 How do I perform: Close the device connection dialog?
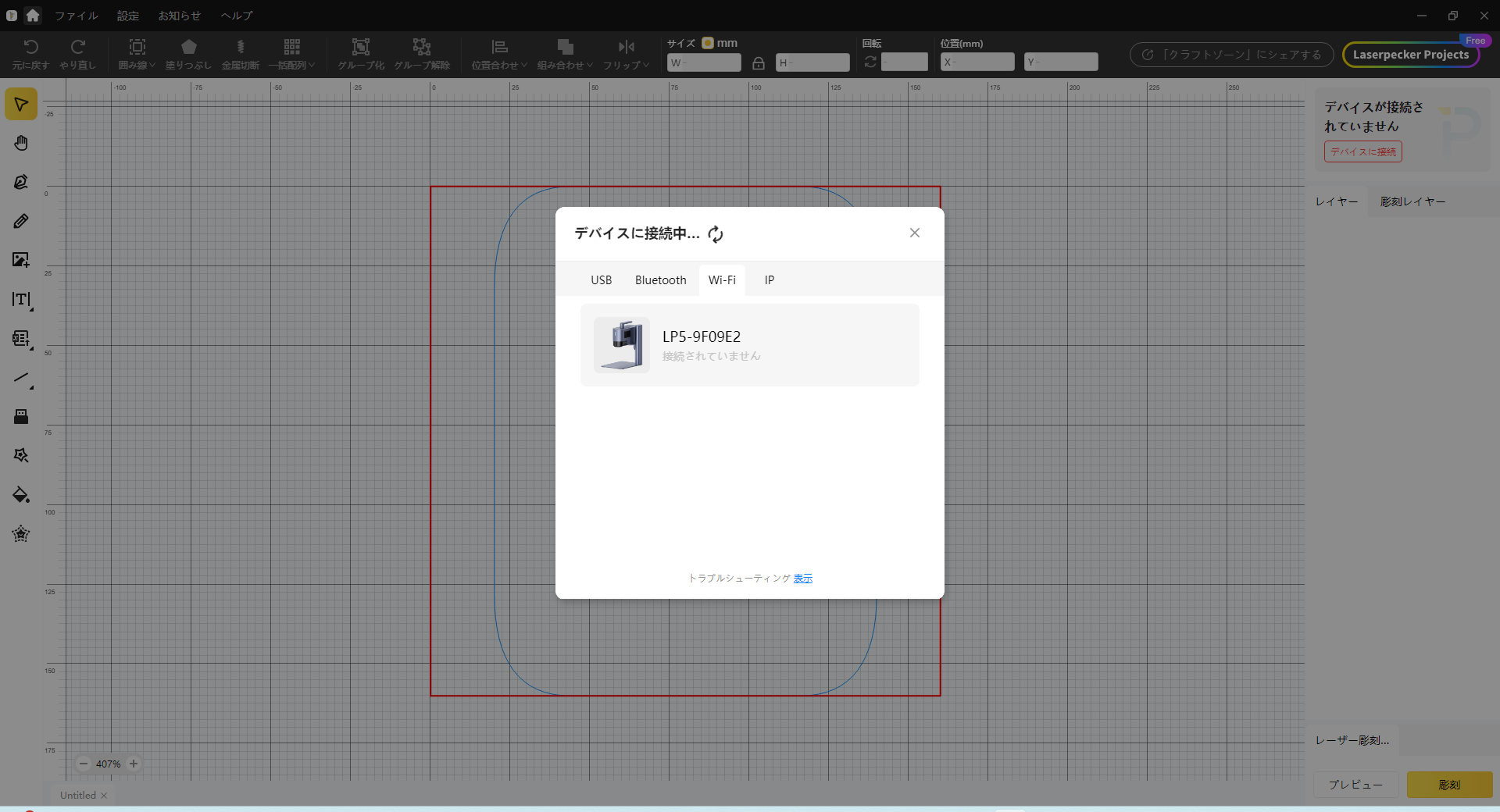[915, 233]
